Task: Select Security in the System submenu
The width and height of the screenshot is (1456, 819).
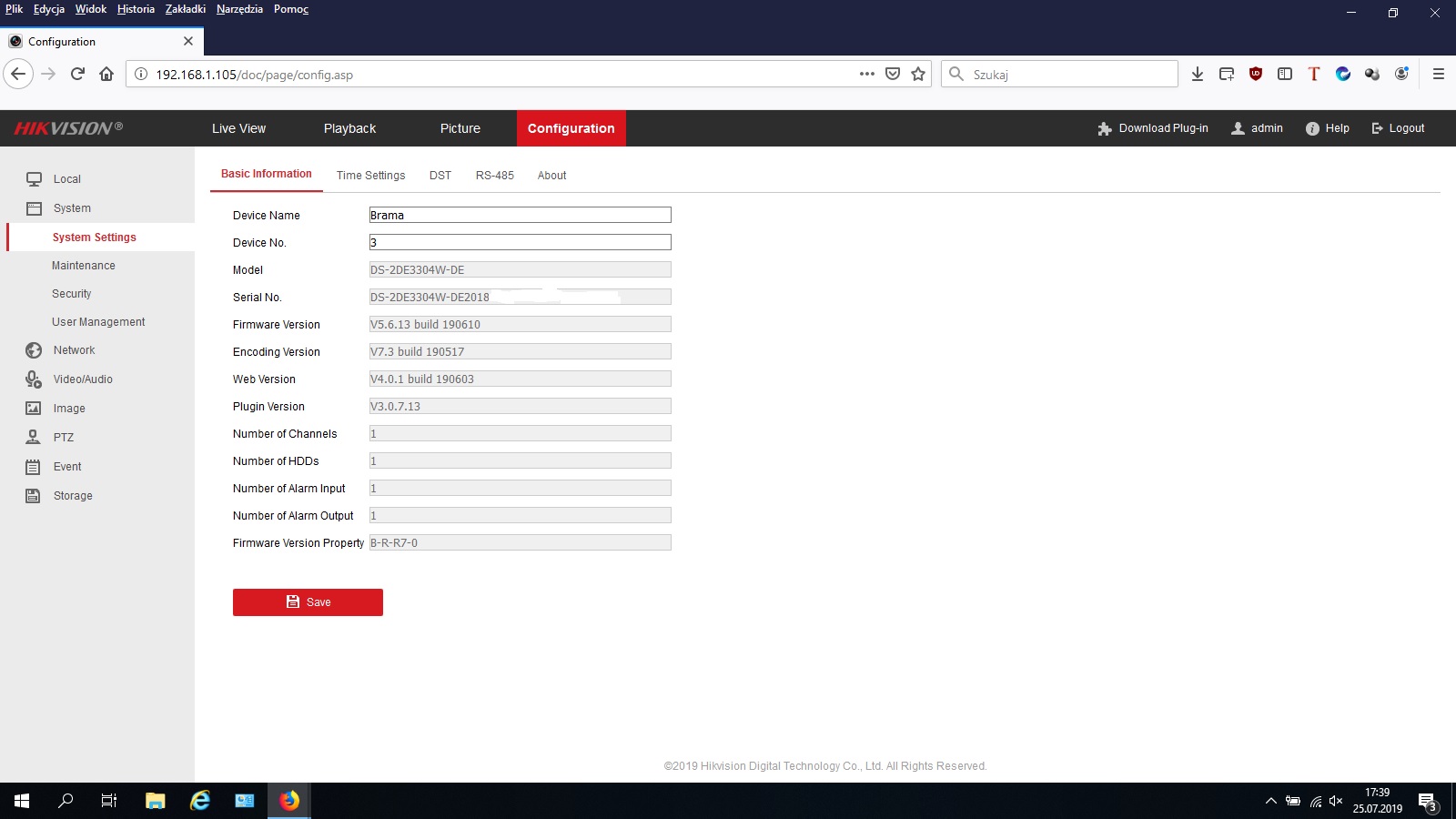Action: [x=71, y=294]
